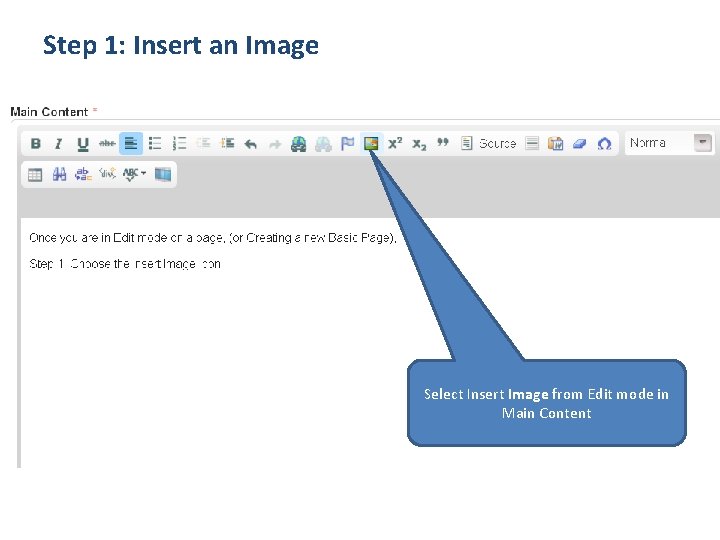Open Find with the binoculars icon
Image resolution: width=720 pixels, height=540 pixels.
[x=59, y=174]
